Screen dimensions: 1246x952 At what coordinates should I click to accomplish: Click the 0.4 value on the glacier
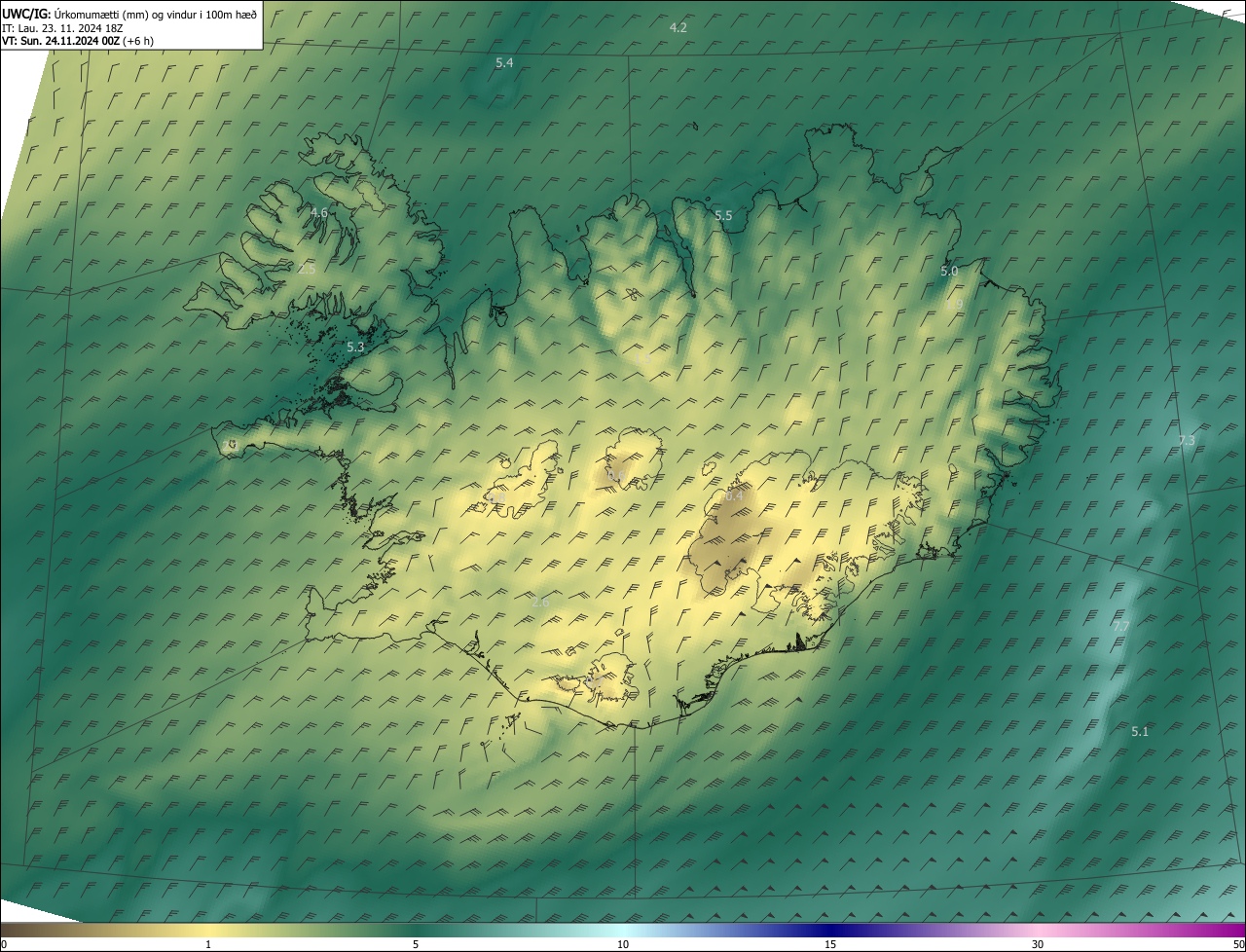point(734,496)
